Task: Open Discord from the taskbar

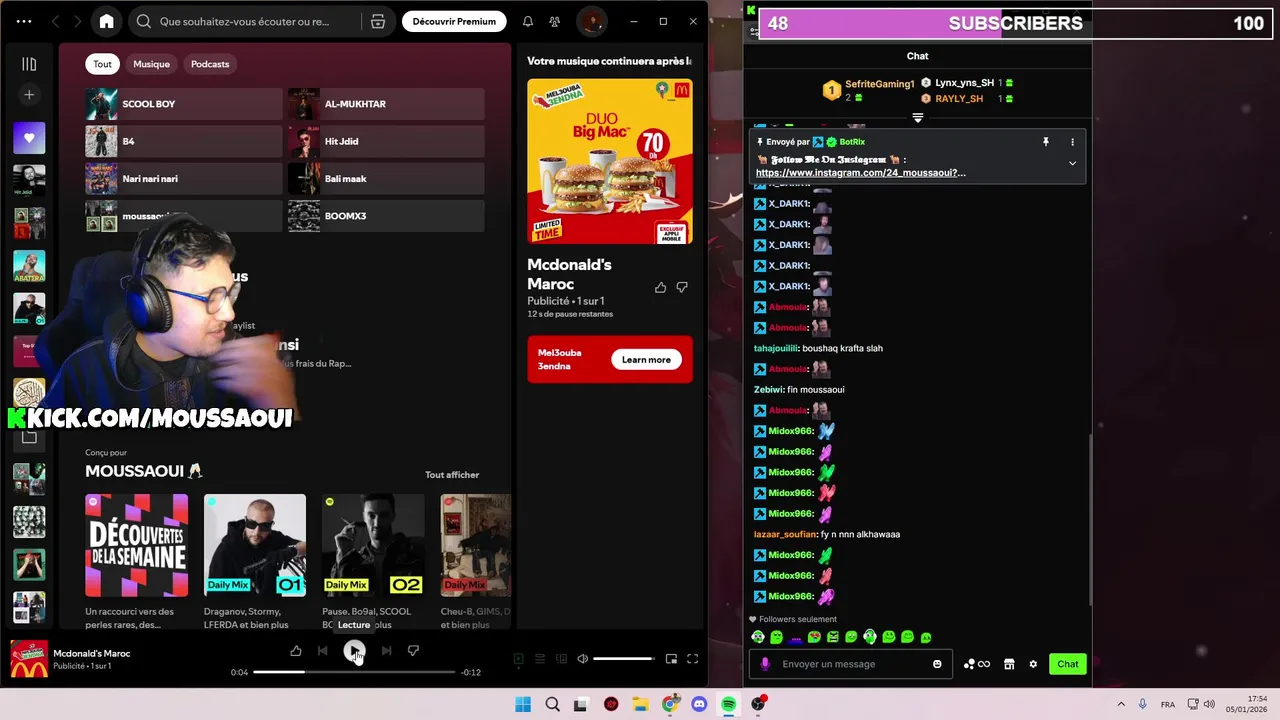Action: pyautogui.click(x=699, y=704)
